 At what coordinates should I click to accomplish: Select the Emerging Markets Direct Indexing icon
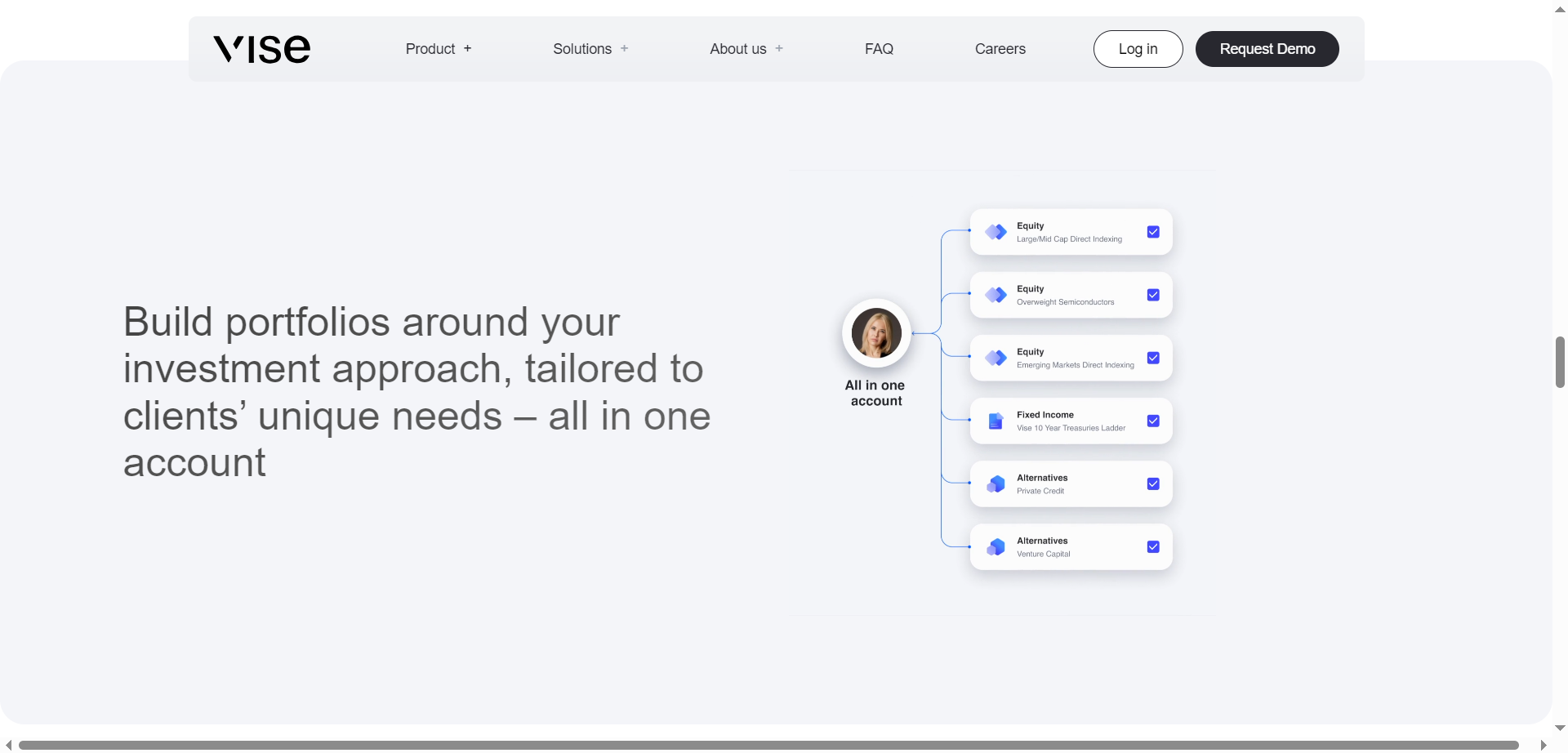click(x=997, y=358)
